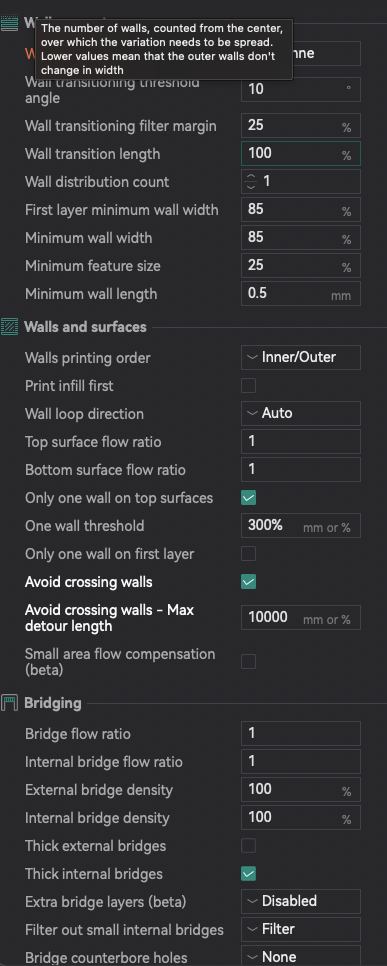The width and height of the screenshot is (387, 966).
Task: Enable Print infill first checkbox
Action: point(248,386)
